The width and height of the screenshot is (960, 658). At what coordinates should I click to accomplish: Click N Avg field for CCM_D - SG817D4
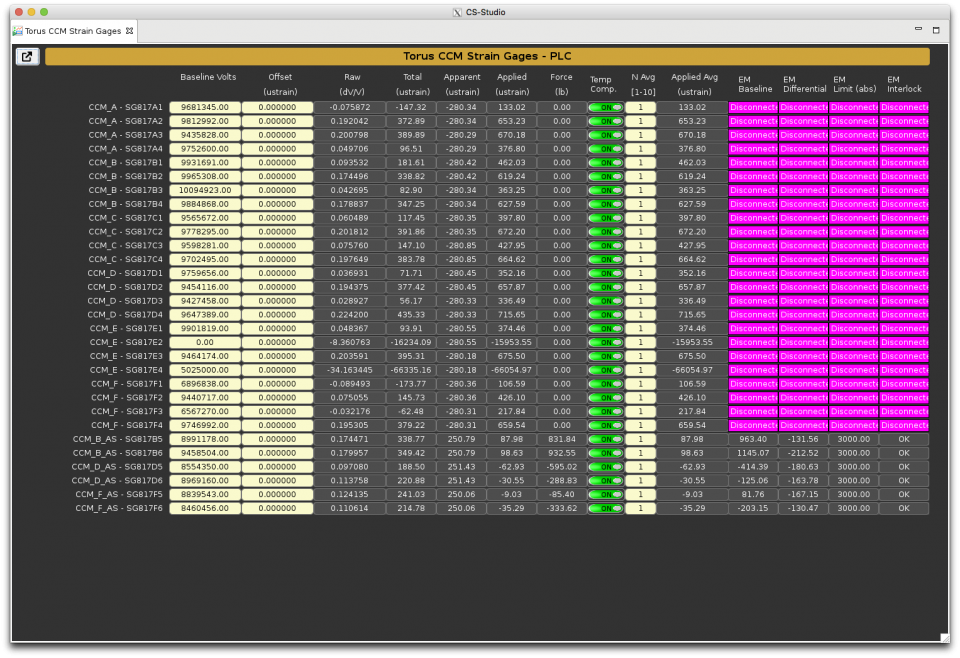coord(640,315)
